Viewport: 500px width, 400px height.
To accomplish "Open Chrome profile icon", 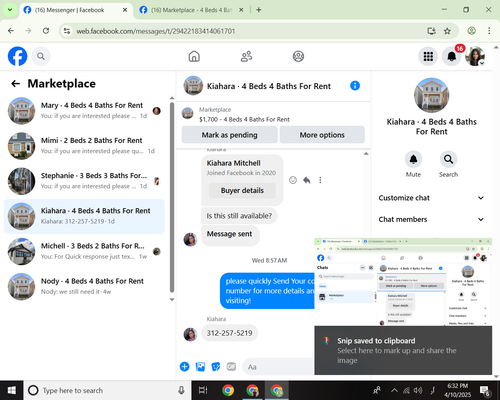I will (471, 31).
